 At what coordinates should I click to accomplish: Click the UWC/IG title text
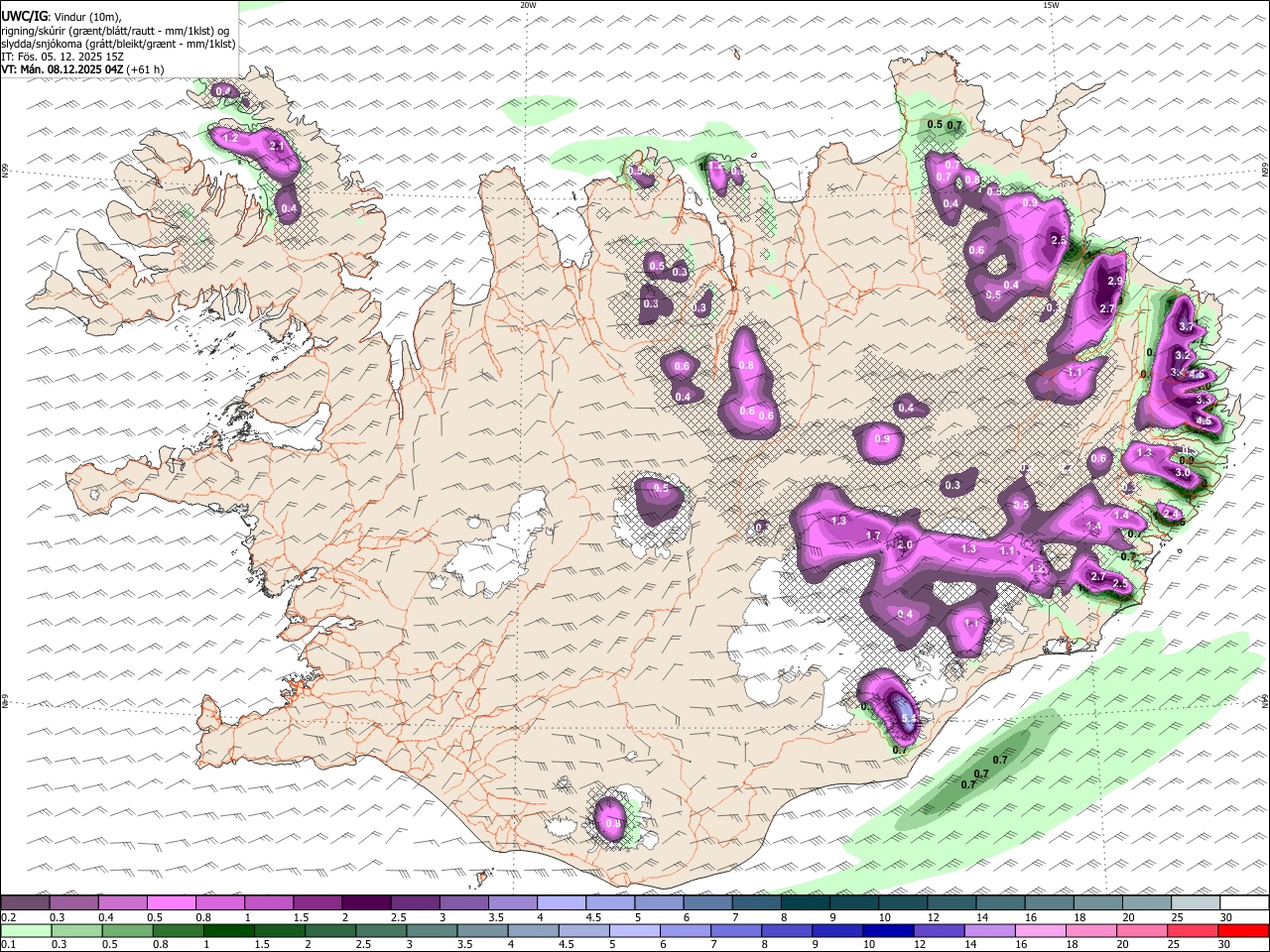point(23,16)
